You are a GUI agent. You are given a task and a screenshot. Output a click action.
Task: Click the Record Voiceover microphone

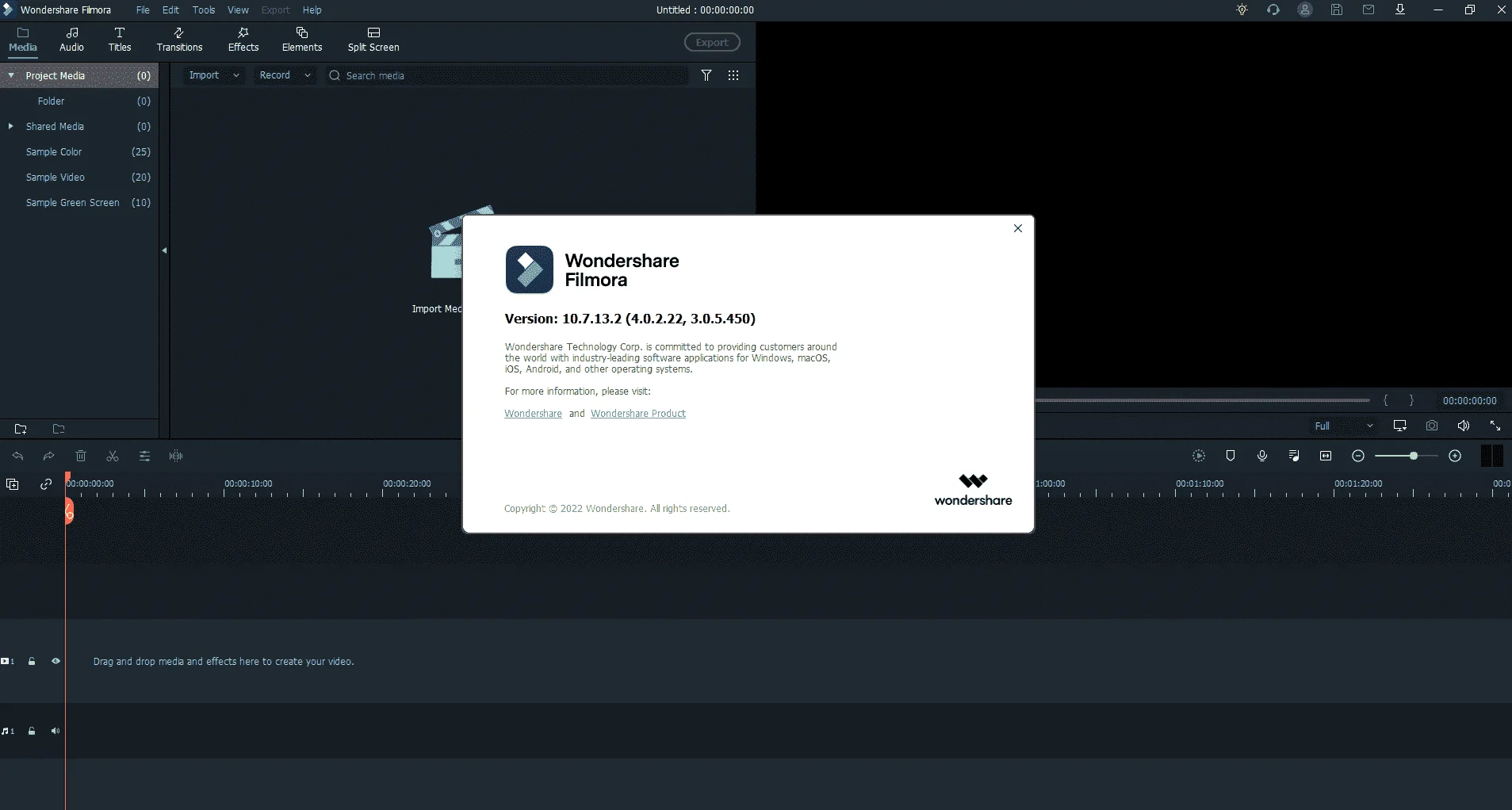point(1262,456)
